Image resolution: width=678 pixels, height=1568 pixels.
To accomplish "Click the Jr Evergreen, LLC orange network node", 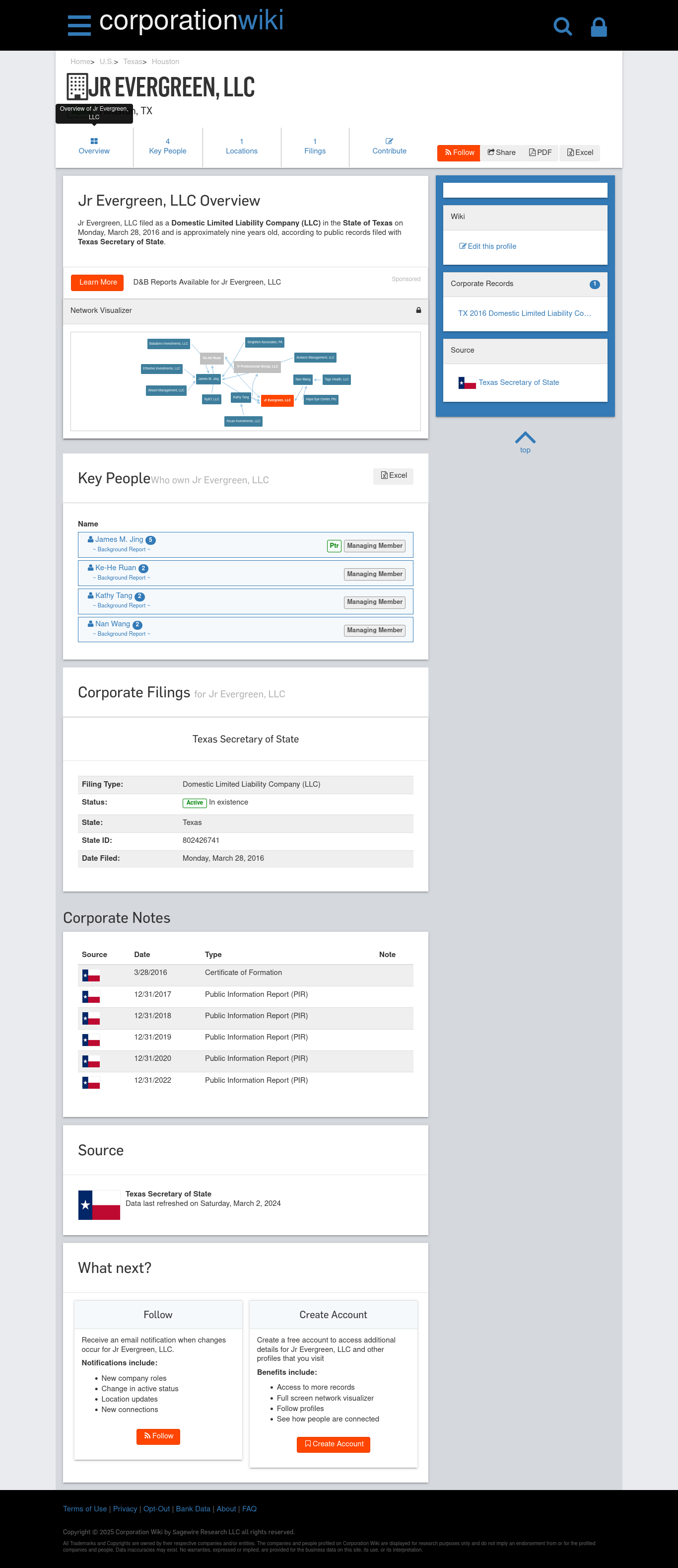I will coord(277,400).
